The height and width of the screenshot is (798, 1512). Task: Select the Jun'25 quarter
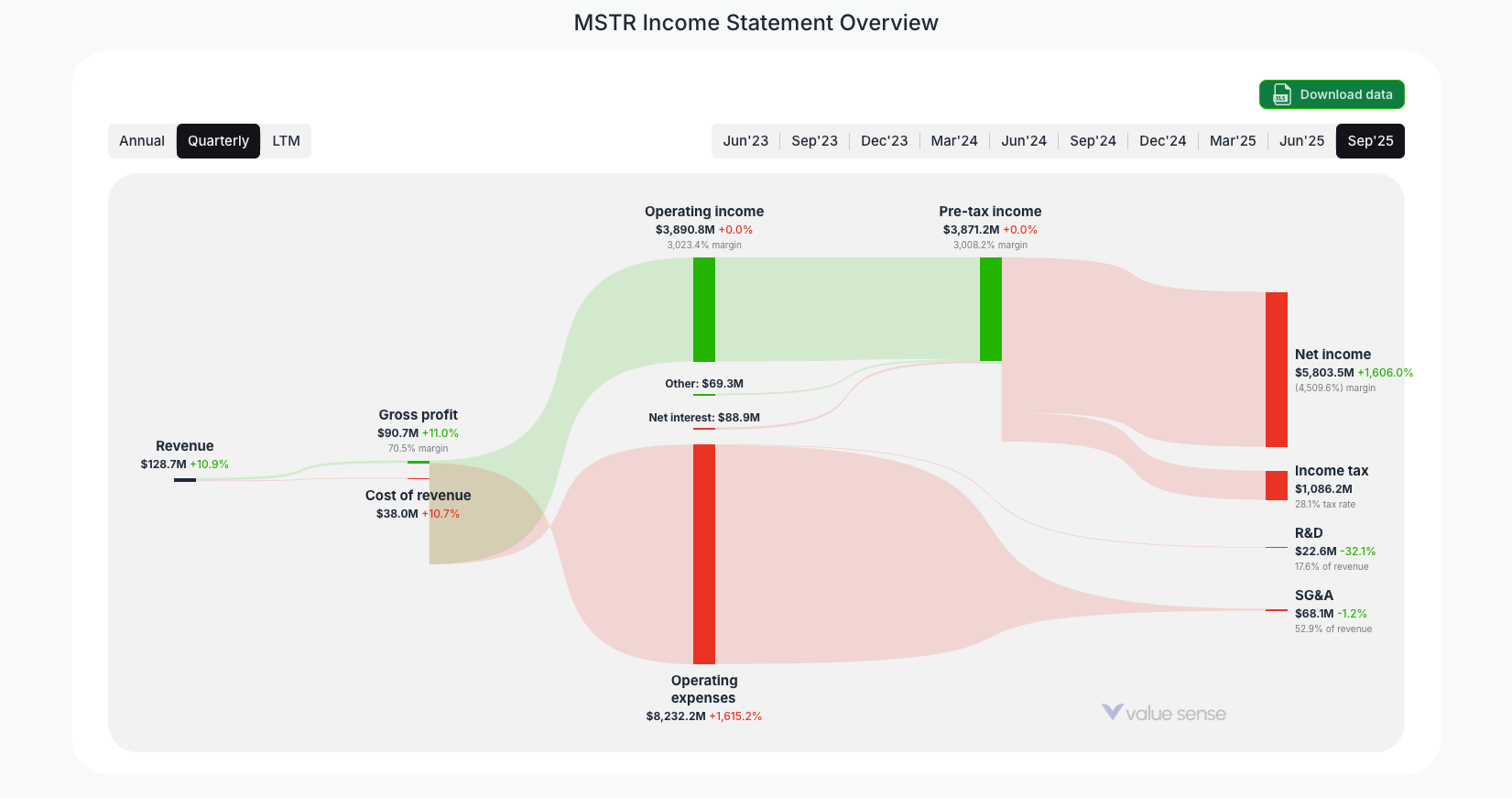1301,140
